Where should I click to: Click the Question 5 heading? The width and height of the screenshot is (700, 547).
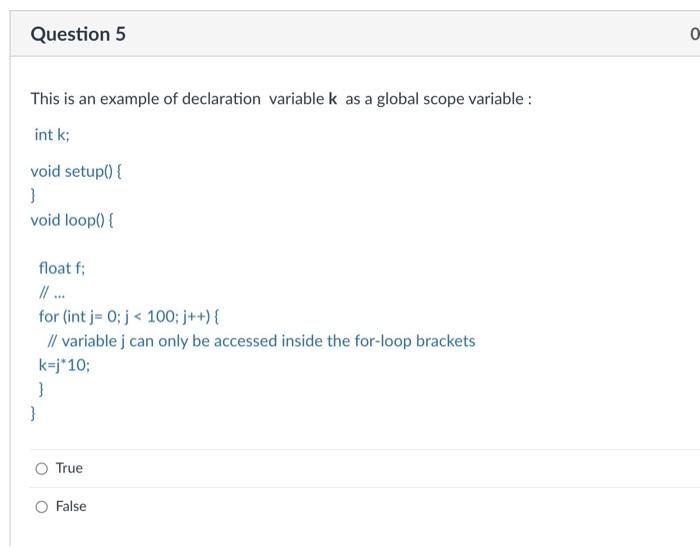(x=78, y=34)
